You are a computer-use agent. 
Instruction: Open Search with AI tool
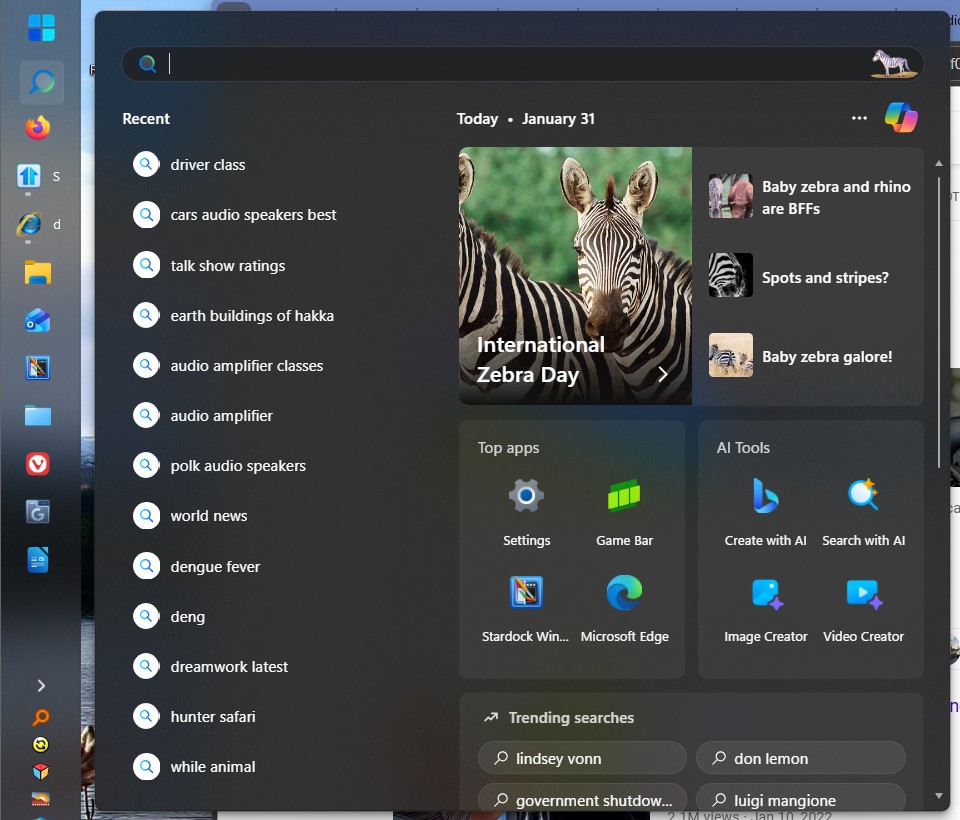coord(863,512)
